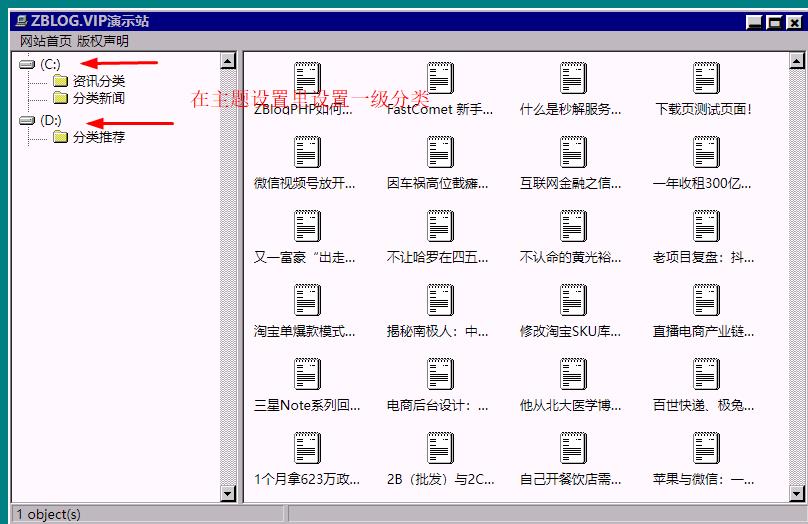
Task: Click the 淘宝单爆款模式... file name text
Action: tap(305, 331)
